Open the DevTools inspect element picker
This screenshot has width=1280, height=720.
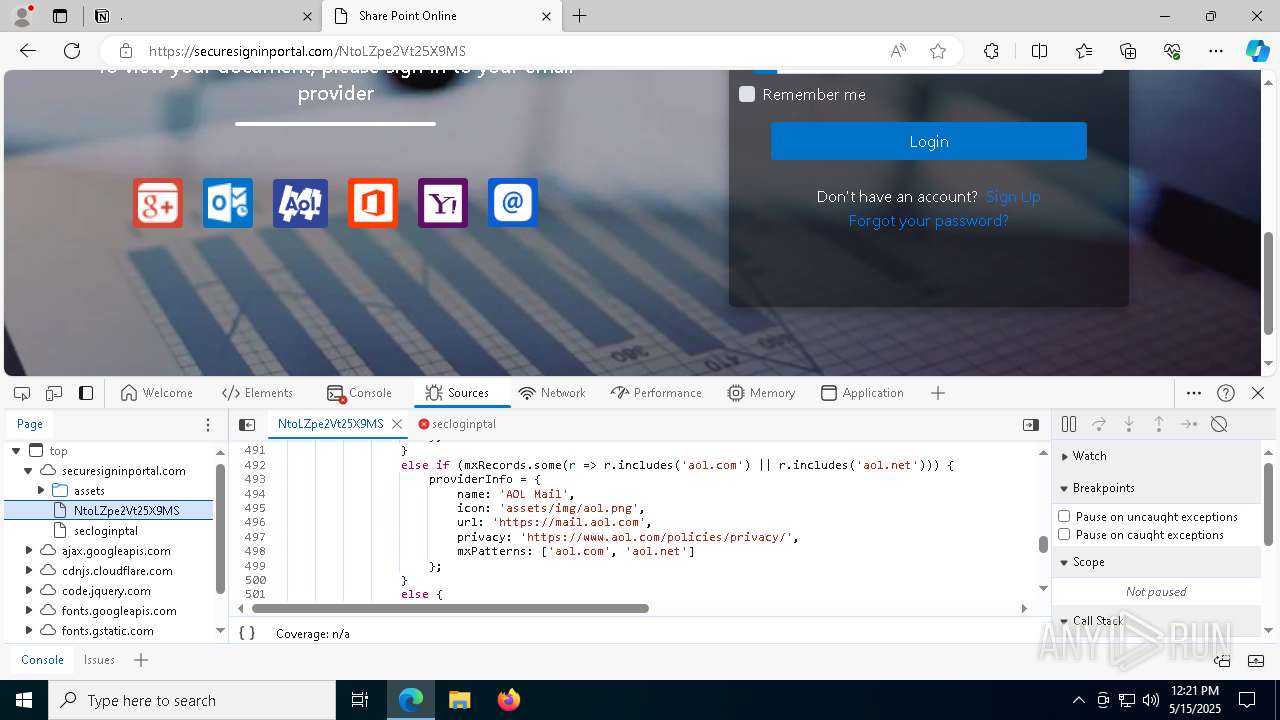pyautogui.click(x=22, y=393)
